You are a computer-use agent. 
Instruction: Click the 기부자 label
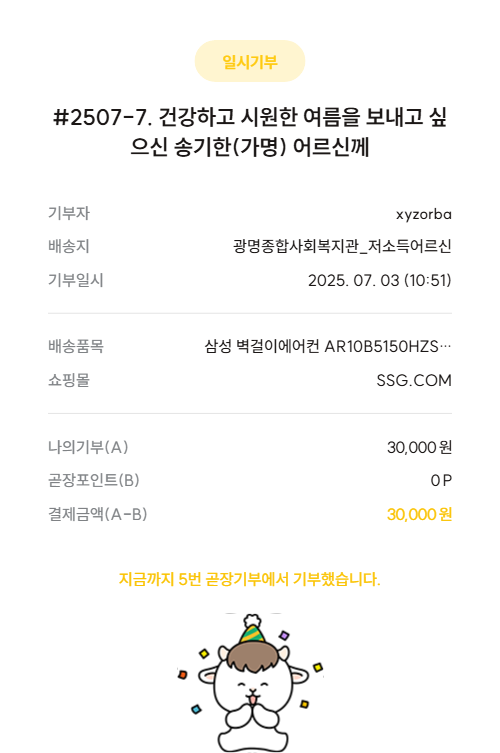point(69,213)
